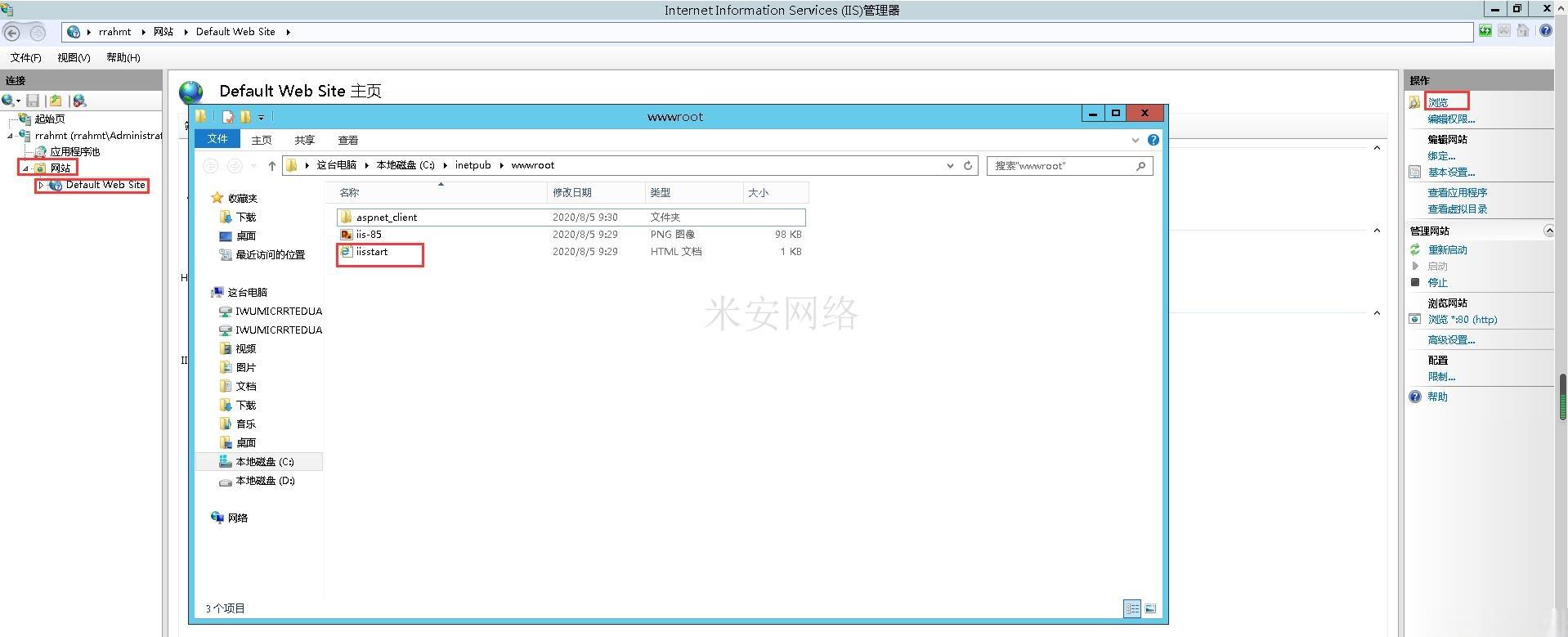Click the 绑定... link

(x=1441, y=155)
